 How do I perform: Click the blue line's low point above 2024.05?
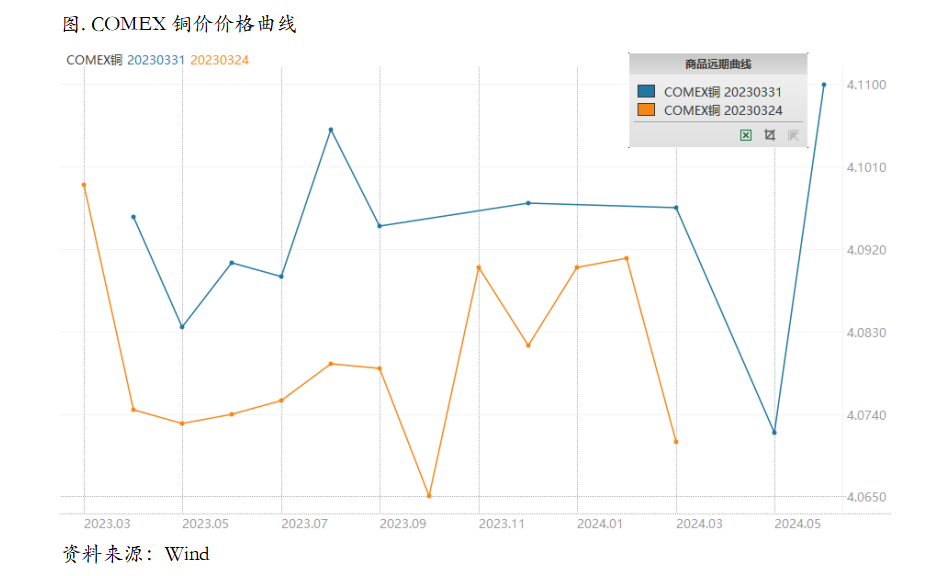(x=774, y=432)
